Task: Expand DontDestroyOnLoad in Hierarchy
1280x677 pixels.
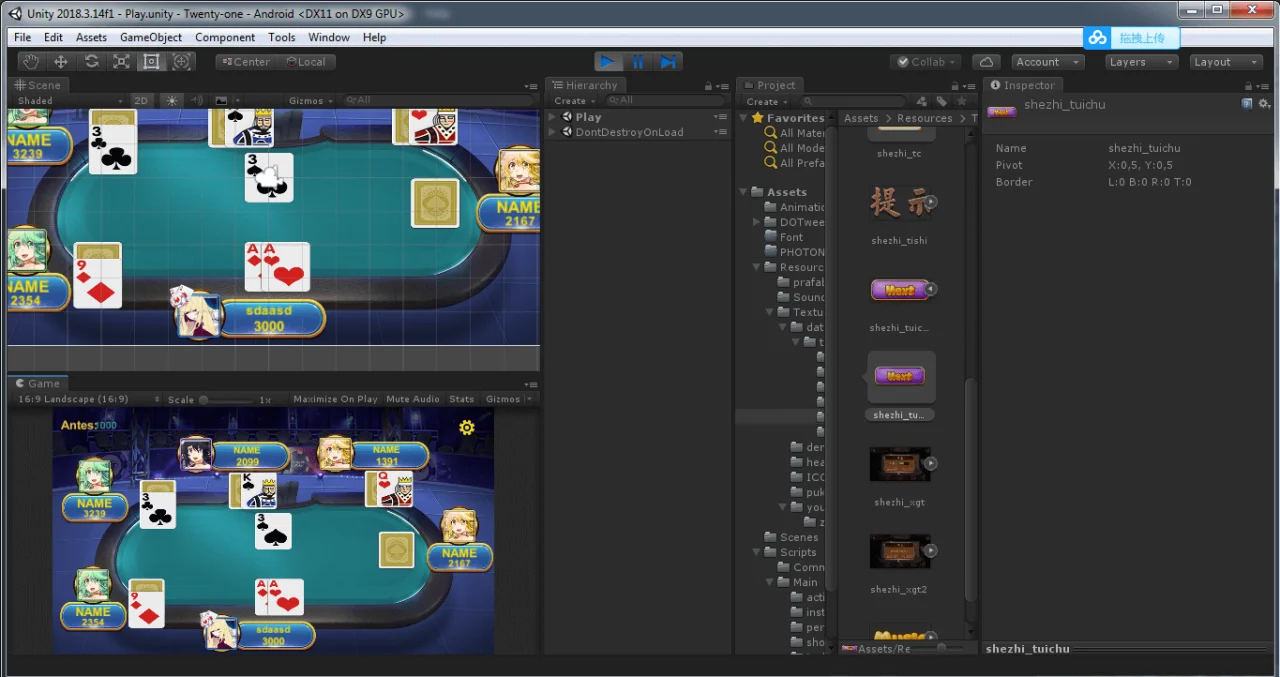Action: 552,132
